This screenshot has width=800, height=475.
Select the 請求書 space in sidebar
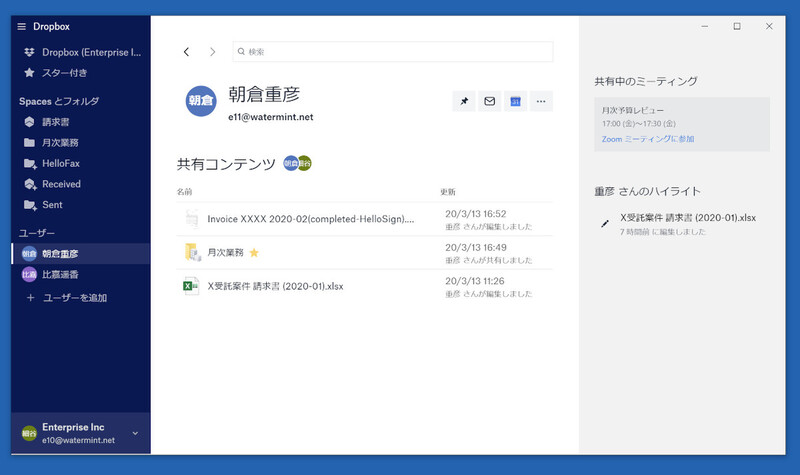[57, 121]
